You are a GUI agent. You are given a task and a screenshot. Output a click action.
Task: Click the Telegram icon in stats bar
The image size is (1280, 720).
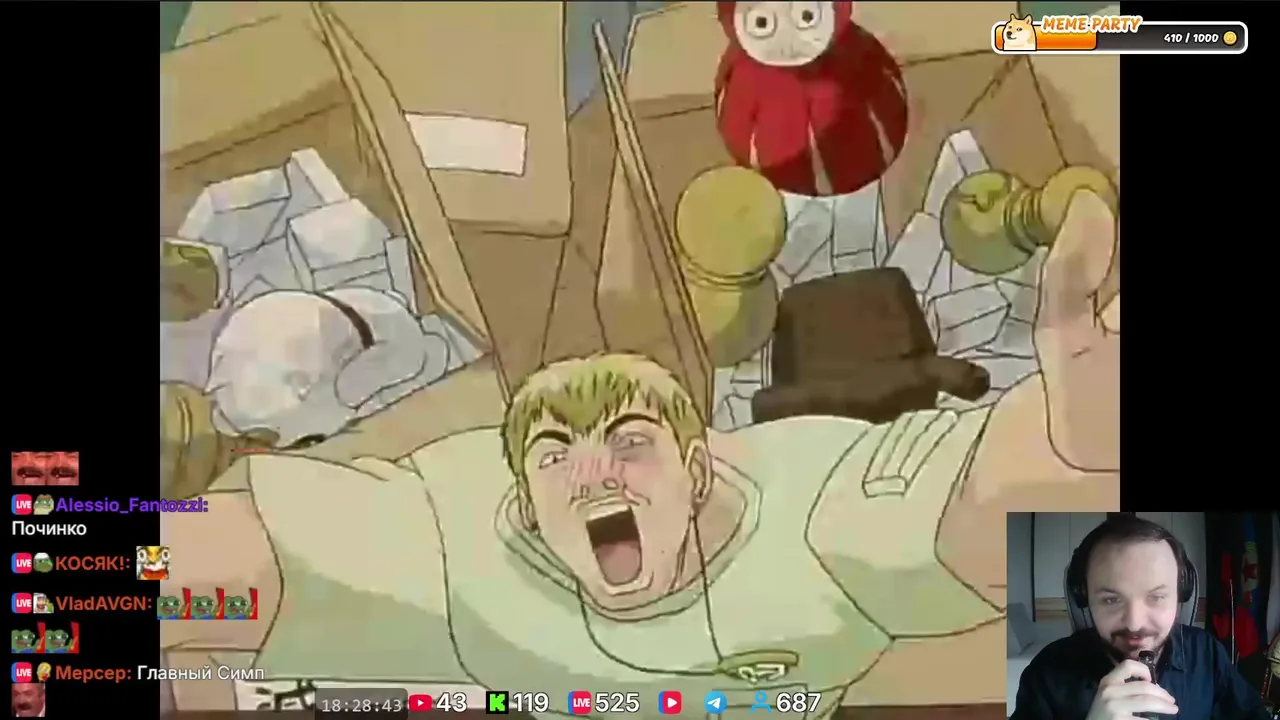point(716,703)
